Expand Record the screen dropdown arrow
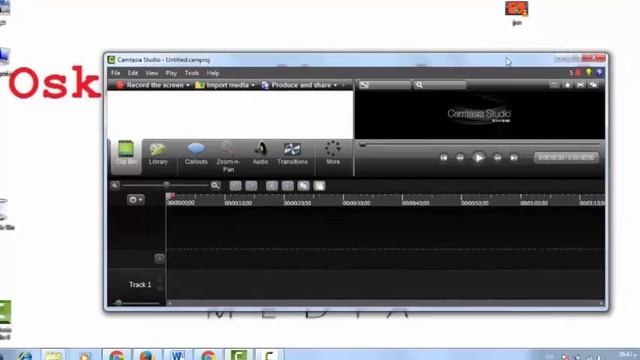 coord(188,85)
